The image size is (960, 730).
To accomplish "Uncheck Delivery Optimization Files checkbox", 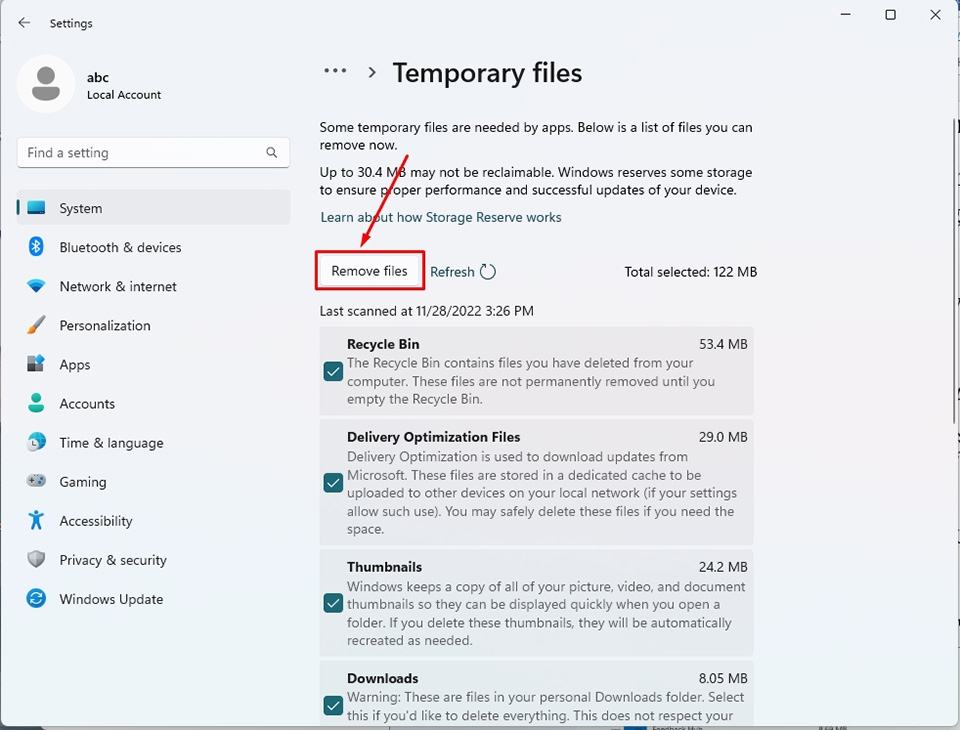I will coord(333,483).
